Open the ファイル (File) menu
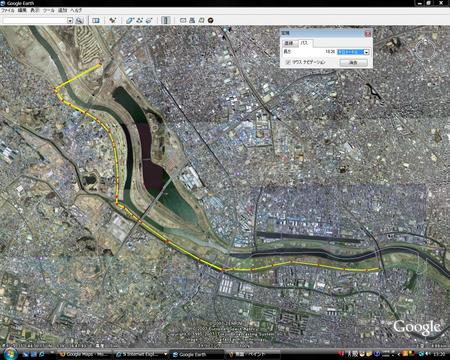450x360 pixels. click(x=7, y=10)
